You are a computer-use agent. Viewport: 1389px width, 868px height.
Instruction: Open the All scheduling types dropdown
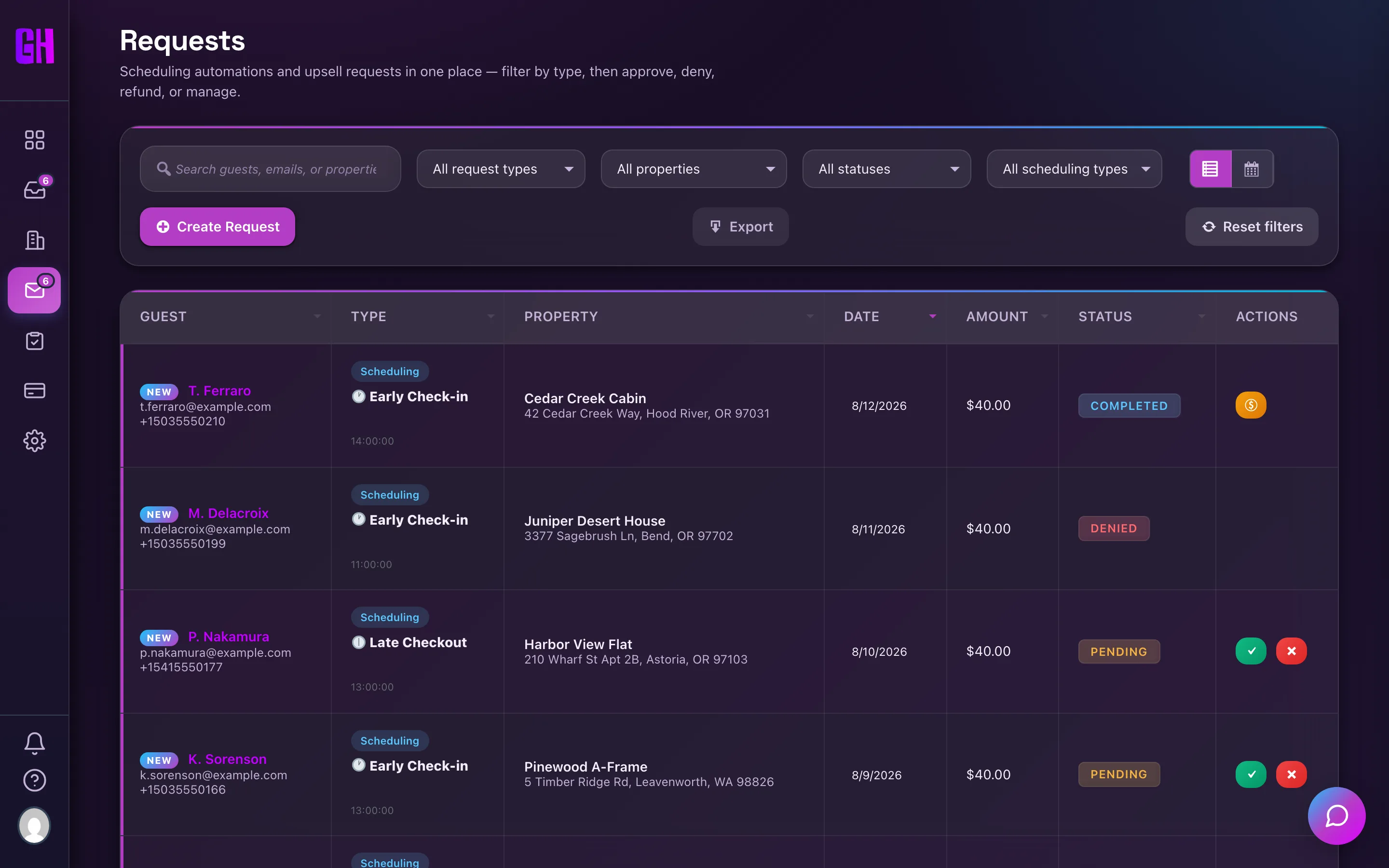[x=1074, y=169]
